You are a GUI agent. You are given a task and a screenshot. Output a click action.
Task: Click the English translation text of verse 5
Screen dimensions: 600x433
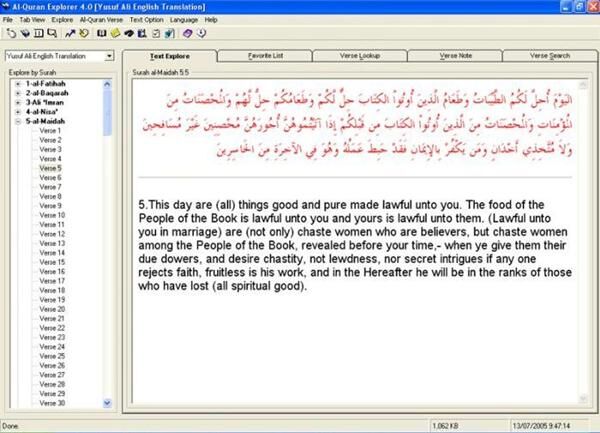(x=355, y=246)
